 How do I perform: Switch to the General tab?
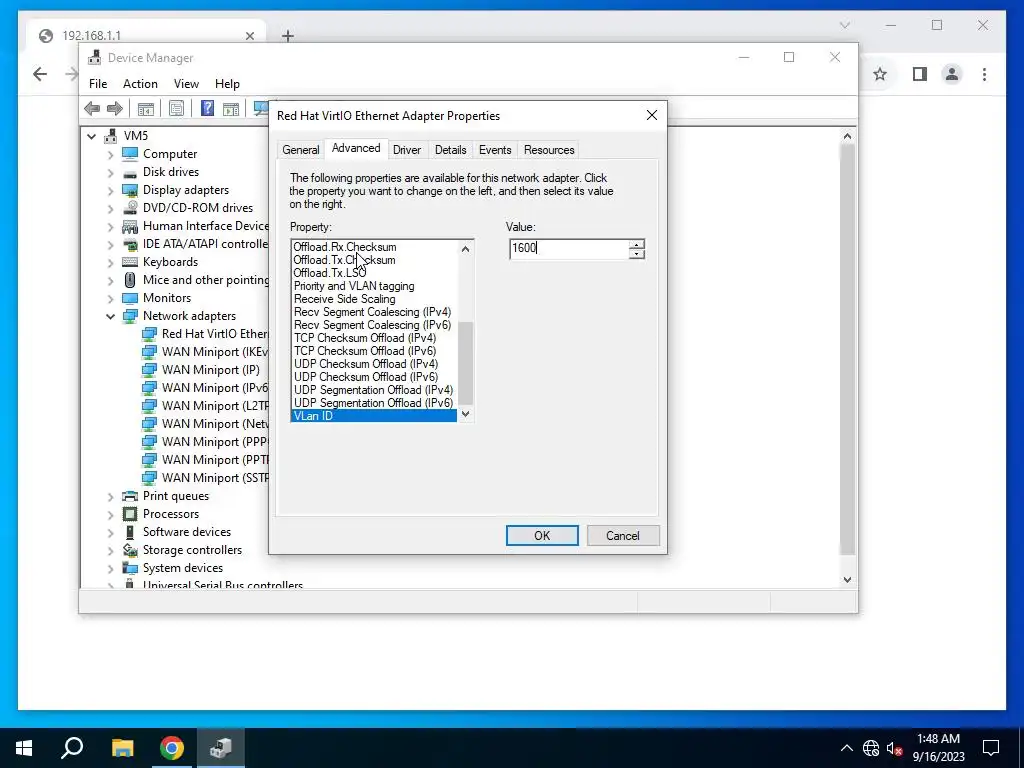click(x=300, y=150)
